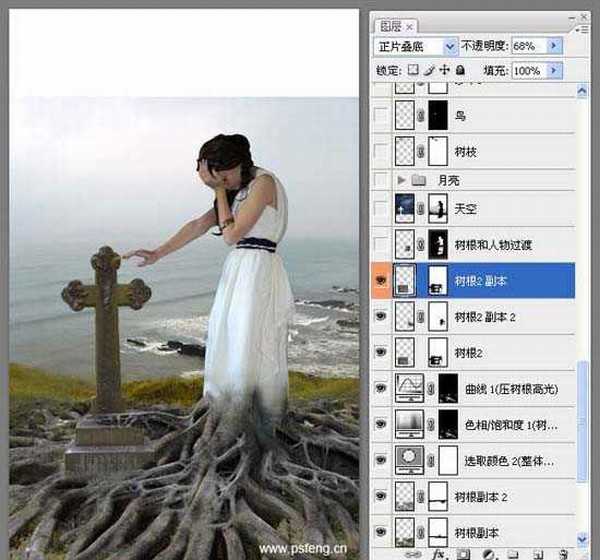Click the lock image pixels brush icon
This screenshot has width=600, height=560.
coord(428,71)
